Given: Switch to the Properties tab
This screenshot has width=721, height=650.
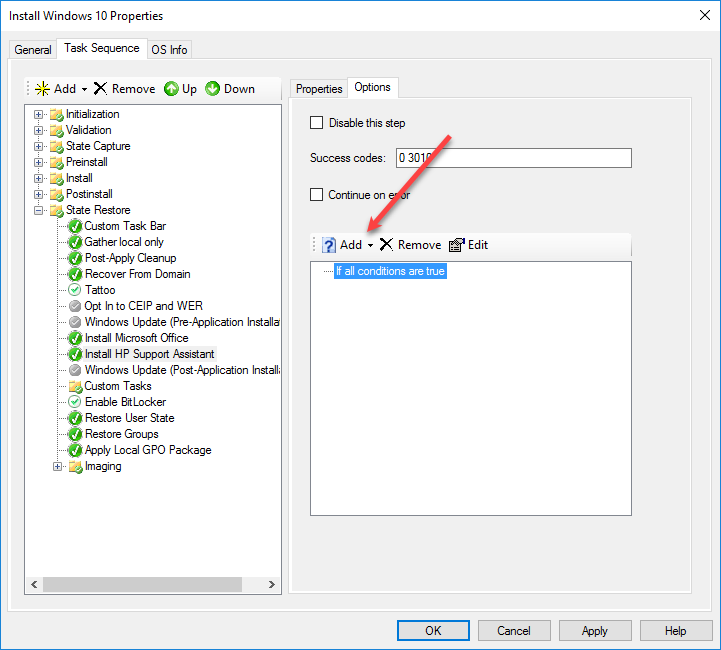Looking at the screenshot, I should 319,89.
